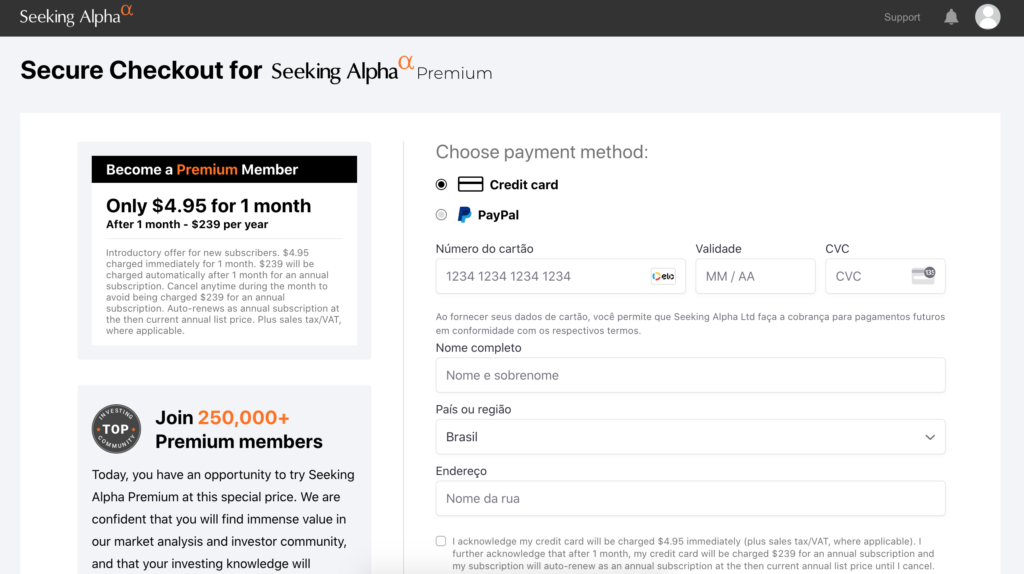Click 'Choose payment method:' heading
This screenshot has width=1024, height=574.
542,151
